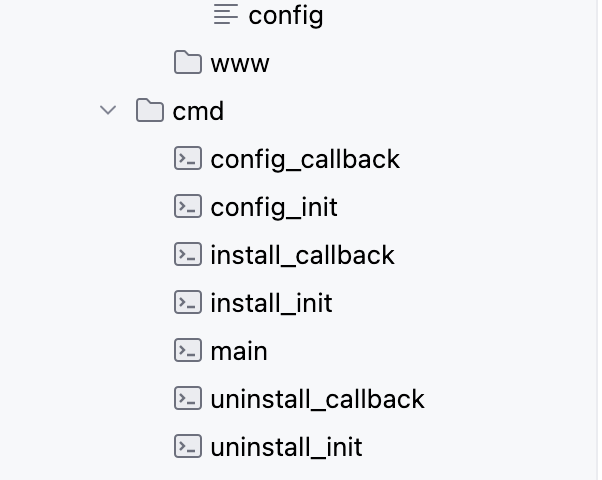Open the install_init file
Screen dimensions: 602x480
click(271, 304)
